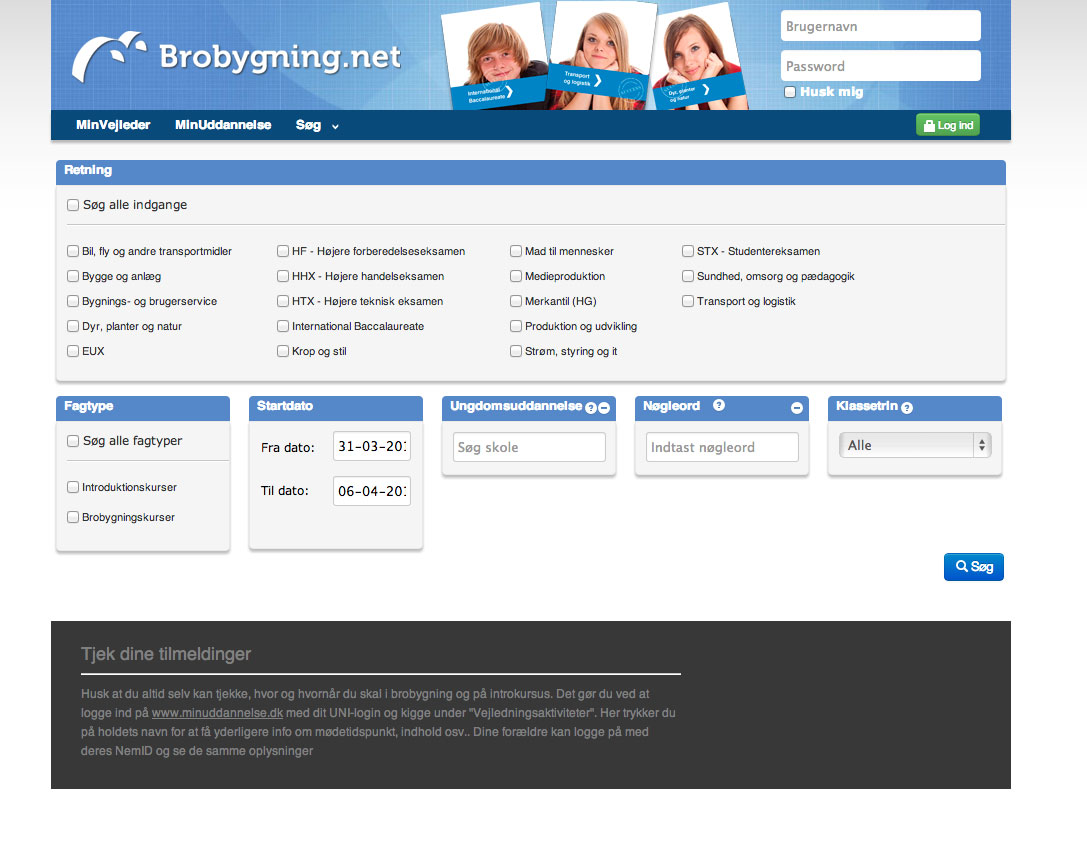Check HTX - Højere teknisk eksamen
The height and width of the screenshot is (842, 1087).
pyautogui.click(x=283, y=301)
